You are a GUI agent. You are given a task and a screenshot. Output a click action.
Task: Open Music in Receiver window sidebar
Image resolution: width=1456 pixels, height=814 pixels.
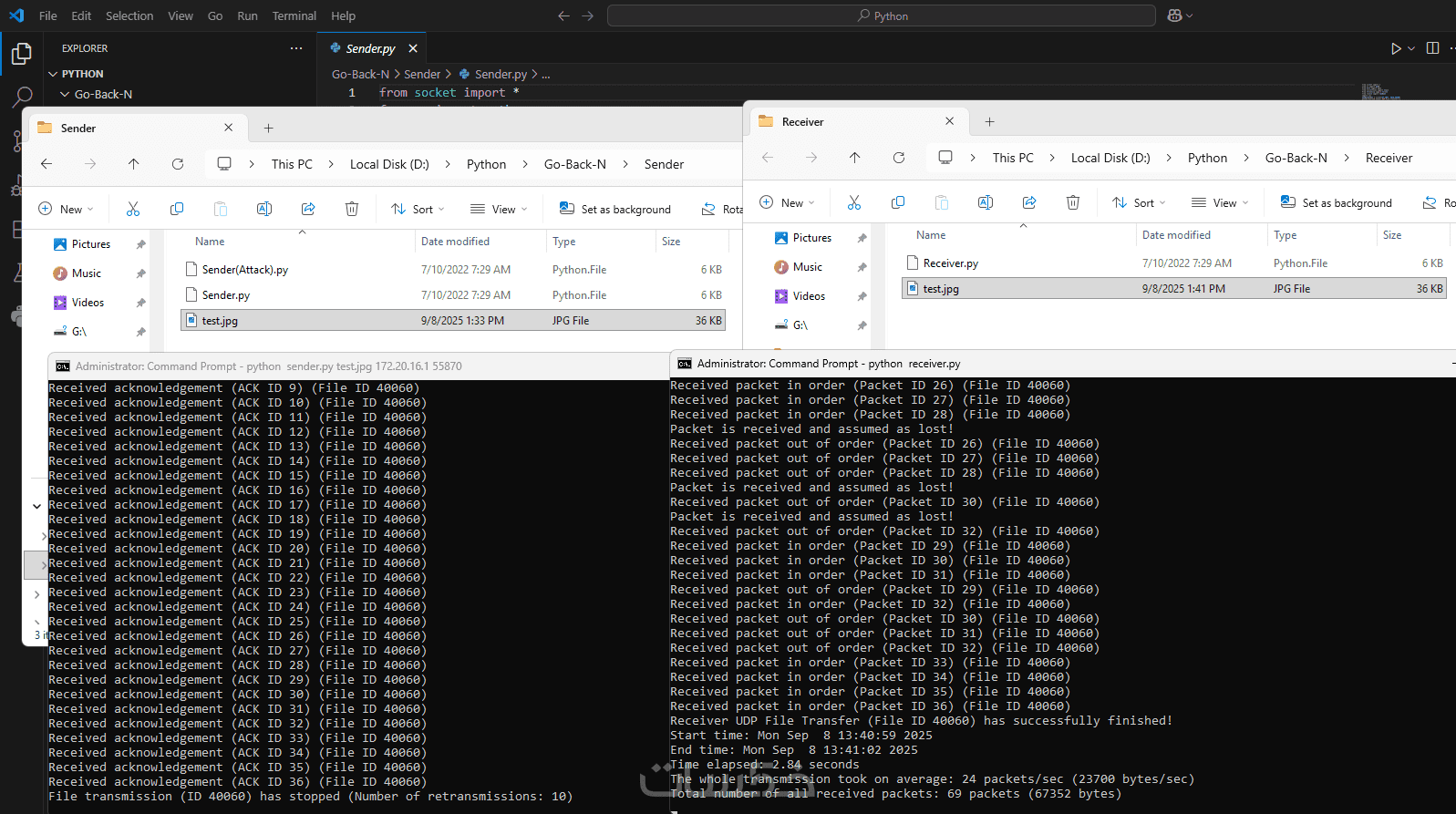[x=808, y=267]
